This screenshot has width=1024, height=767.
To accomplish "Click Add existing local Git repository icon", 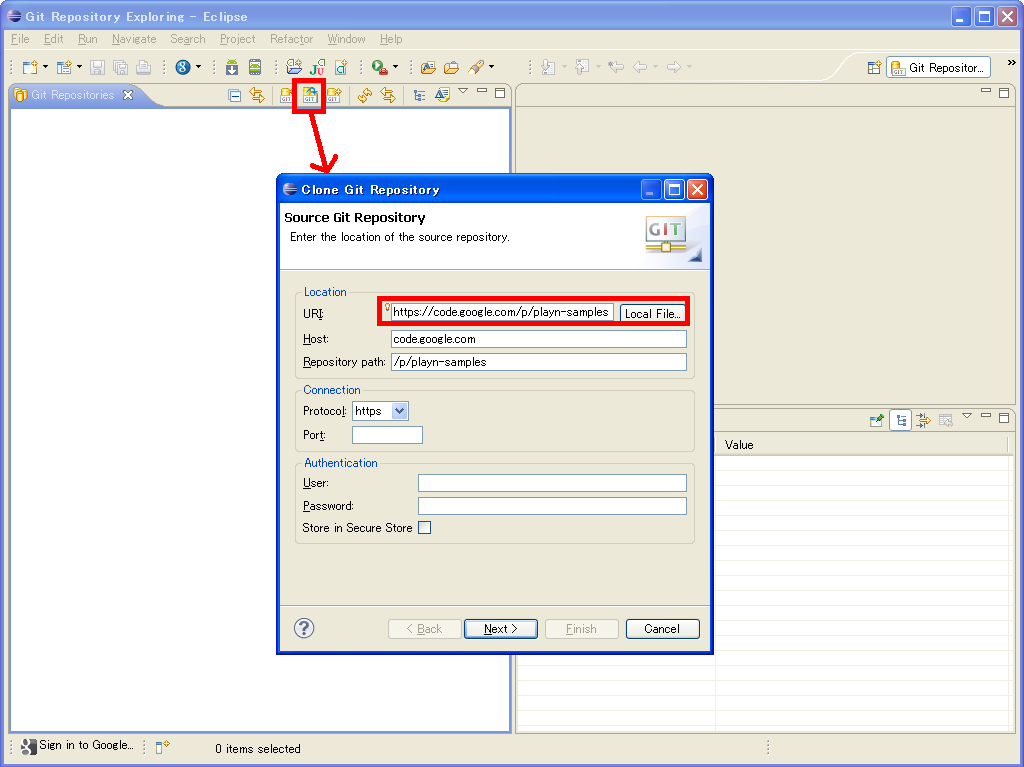I will point(286,95).
